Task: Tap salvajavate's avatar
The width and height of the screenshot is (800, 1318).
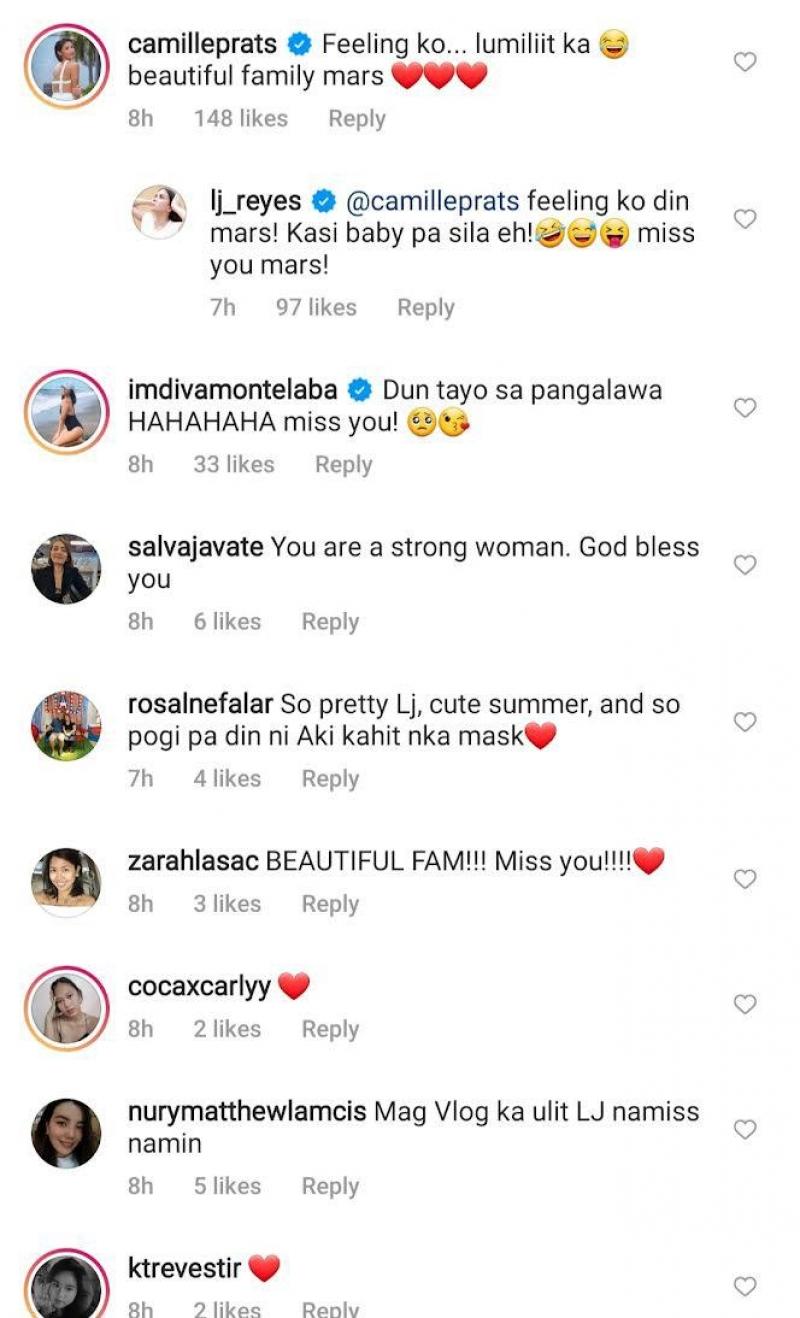Action: tap(66, 568)
